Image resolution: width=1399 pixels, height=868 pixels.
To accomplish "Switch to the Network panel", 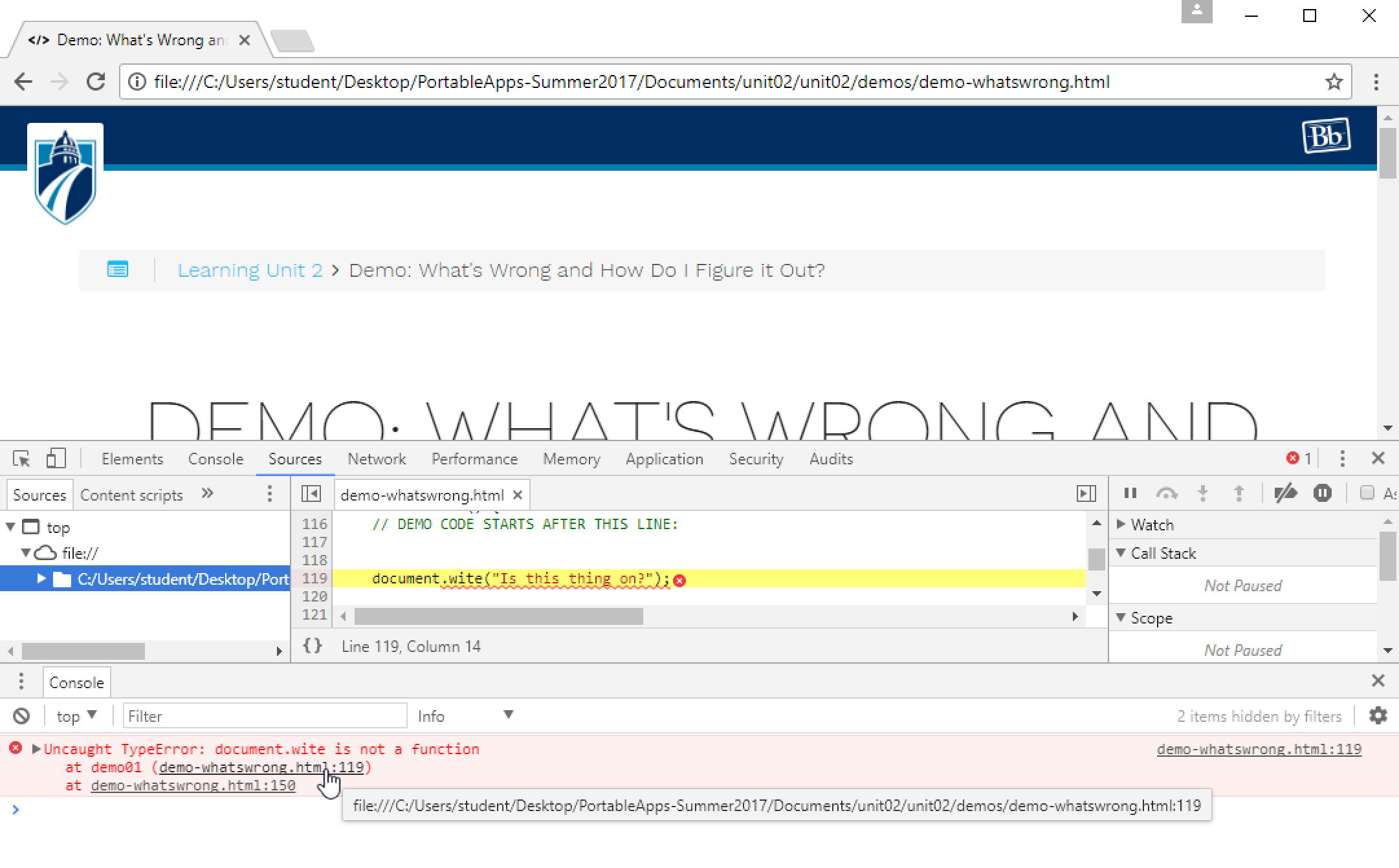I will pos(377,459).
